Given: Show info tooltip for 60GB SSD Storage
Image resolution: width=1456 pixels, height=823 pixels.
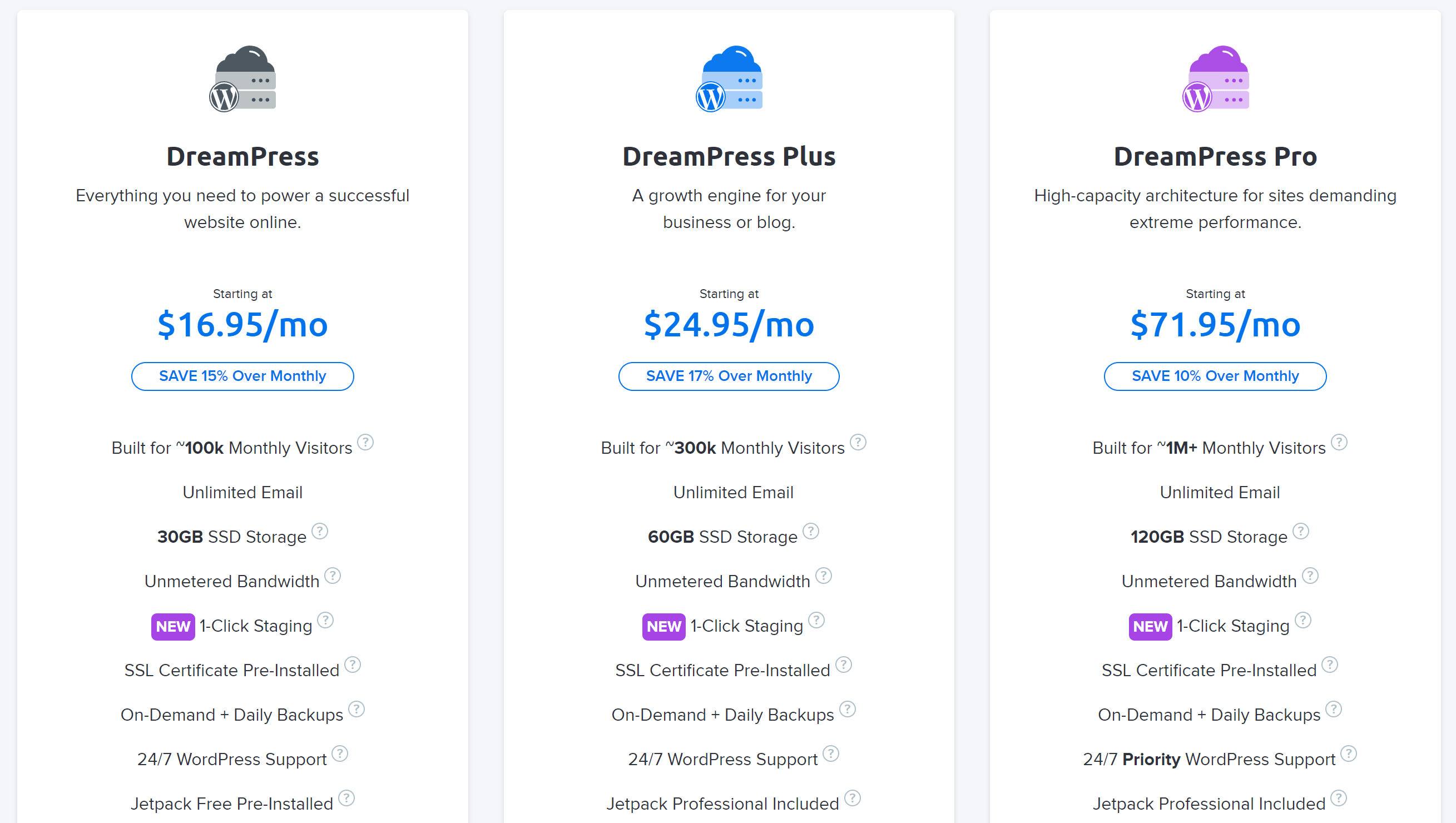Looking at the screenshot, I should click(x=811, y=531).
